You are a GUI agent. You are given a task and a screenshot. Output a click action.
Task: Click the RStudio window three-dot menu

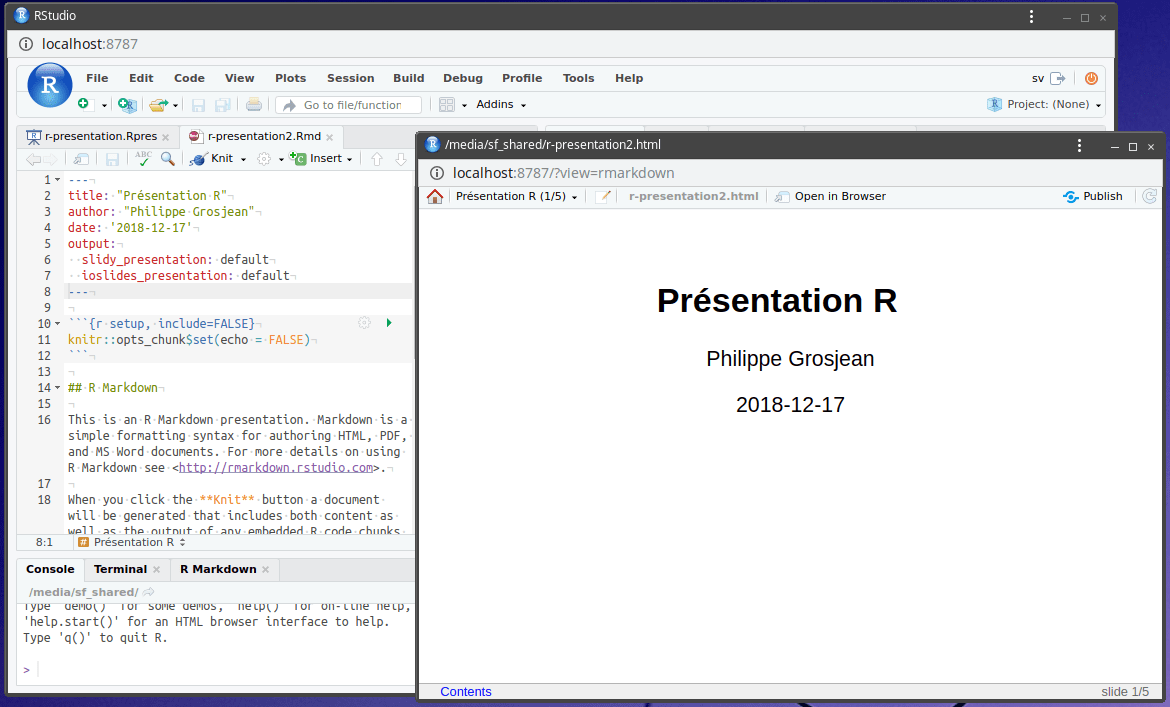click(x=1031, y=16)
